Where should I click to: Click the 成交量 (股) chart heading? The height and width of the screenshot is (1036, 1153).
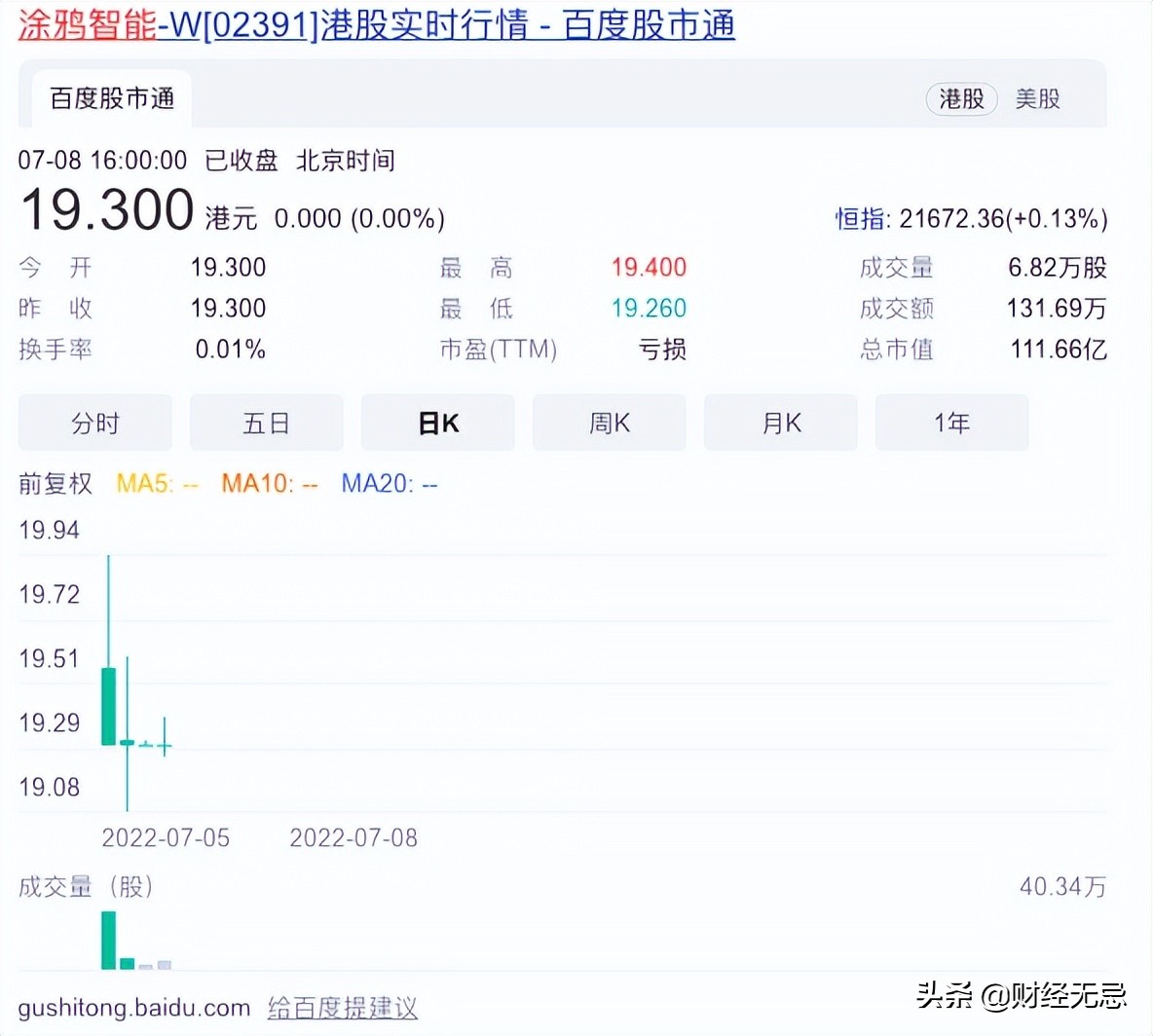(86, 886)
